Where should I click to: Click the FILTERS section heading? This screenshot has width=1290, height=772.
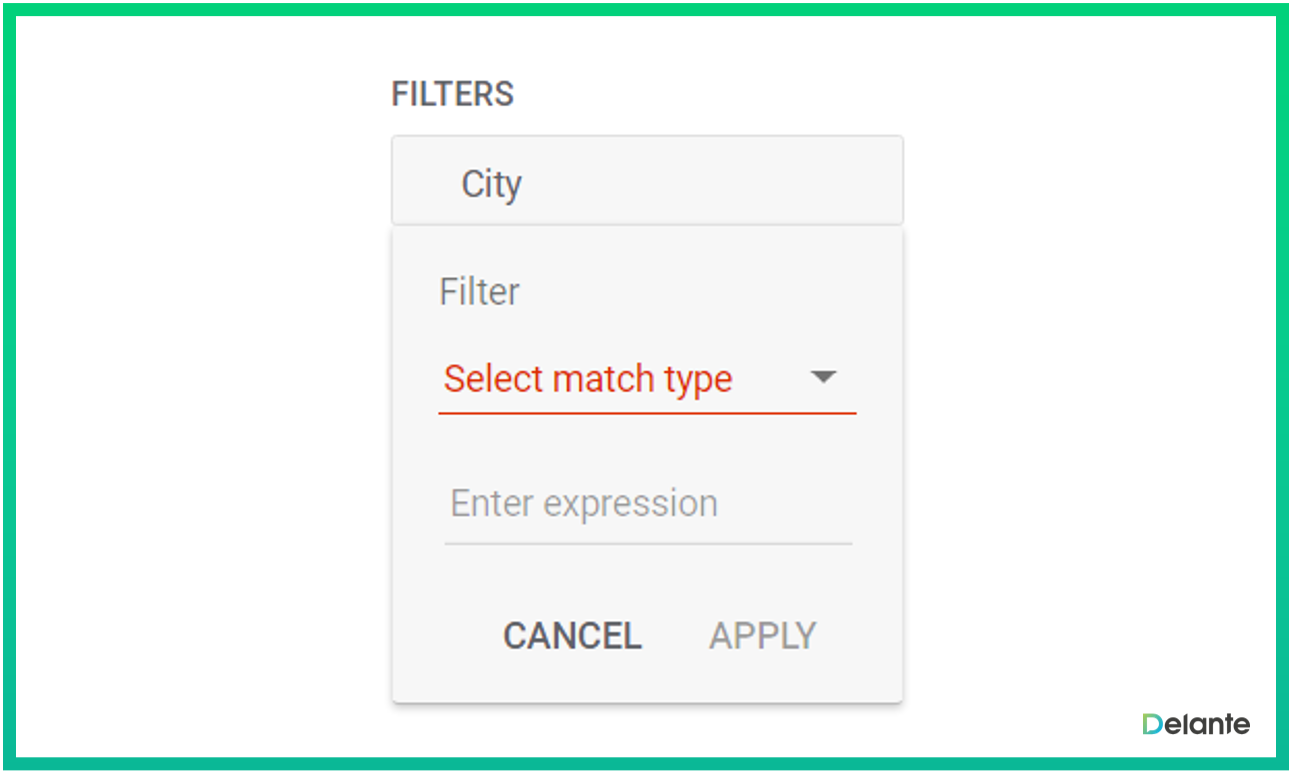452,94
